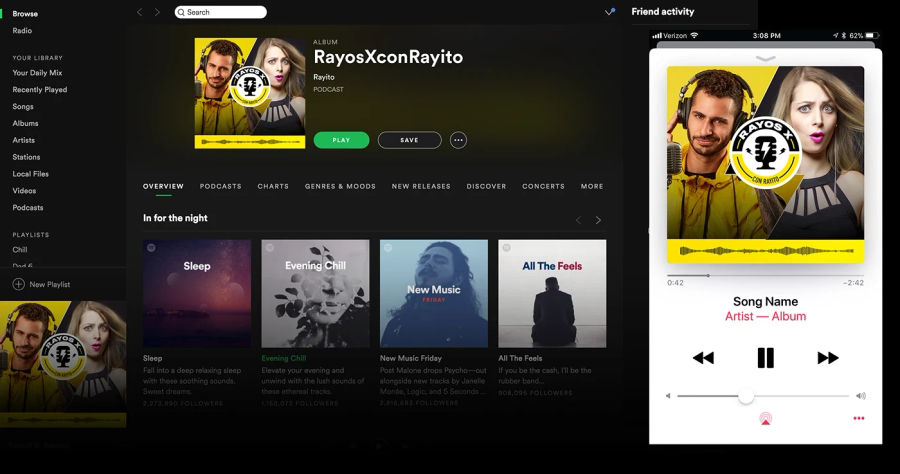
Task: Open Albums in the library
Action: point(25,123)
